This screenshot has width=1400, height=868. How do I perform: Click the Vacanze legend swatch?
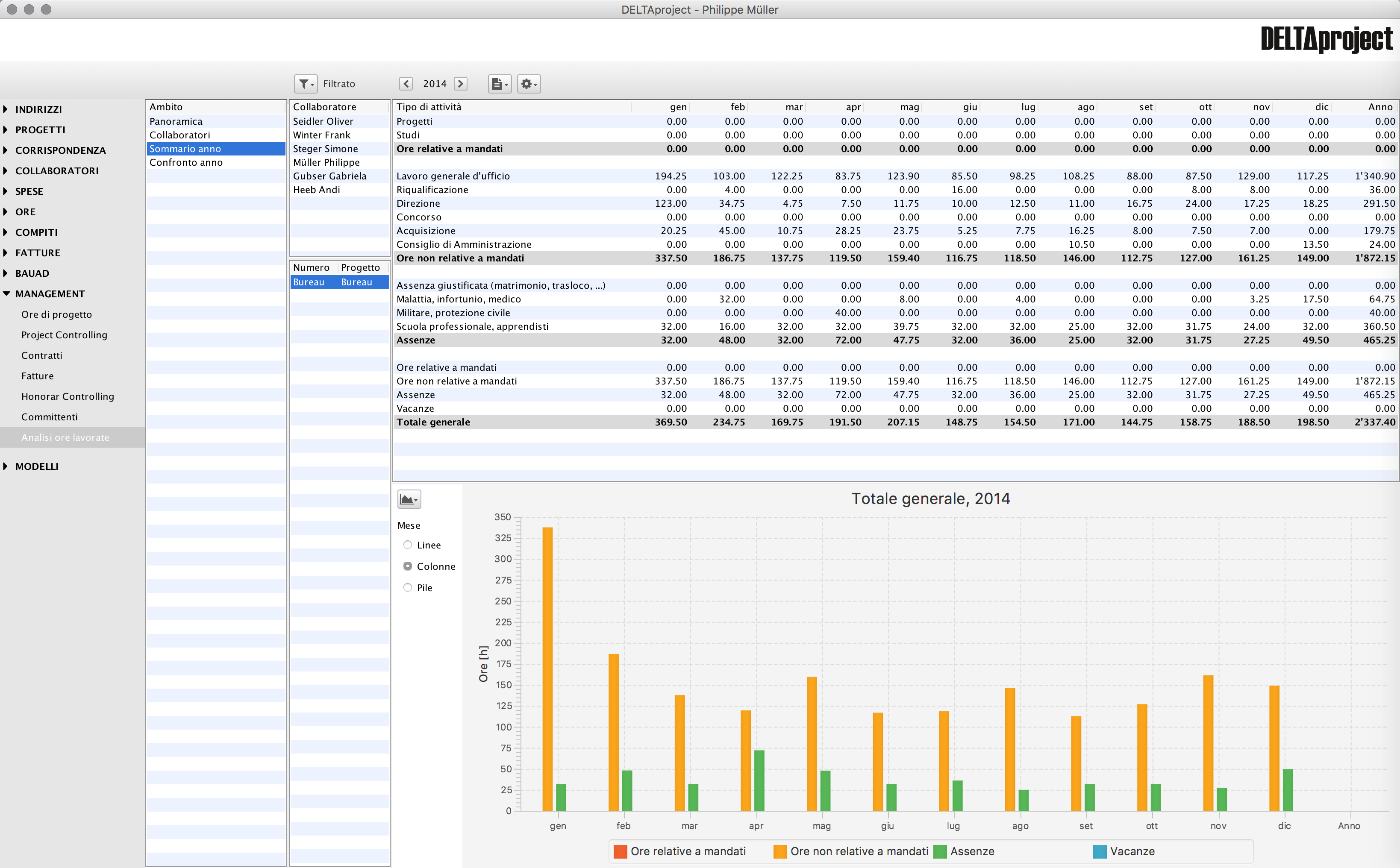click(x=1100, y=851)
